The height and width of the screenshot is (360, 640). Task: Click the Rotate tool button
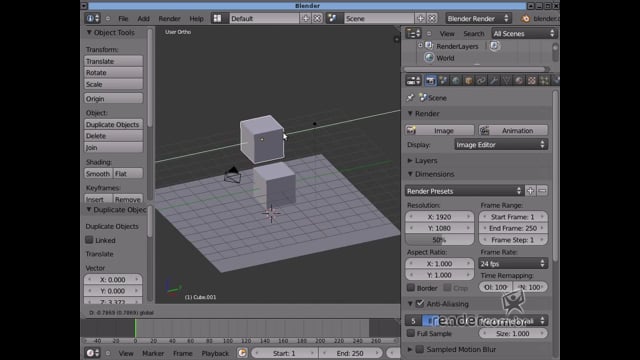113,72
